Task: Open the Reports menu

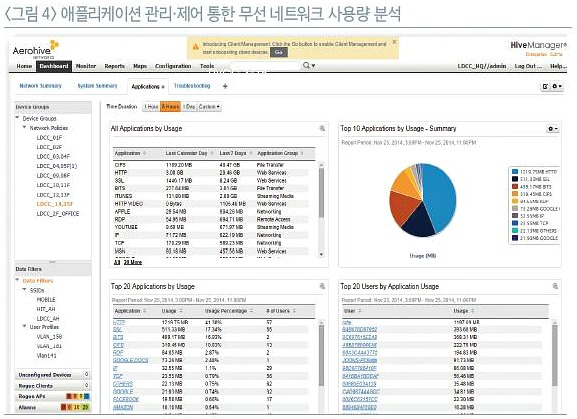Action: point(114,66)
